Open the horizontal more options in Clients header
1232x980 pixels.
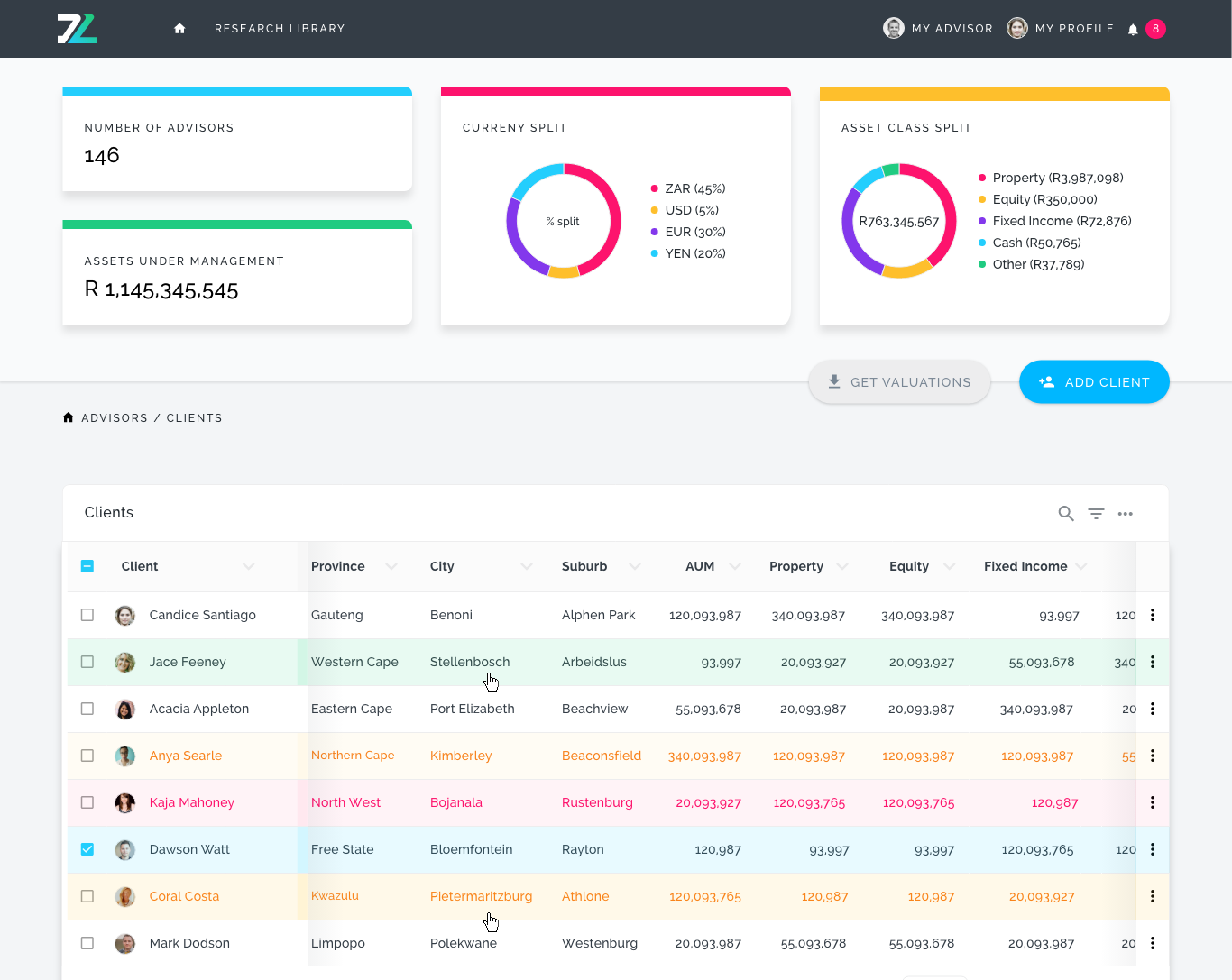tap(1125, 514)
